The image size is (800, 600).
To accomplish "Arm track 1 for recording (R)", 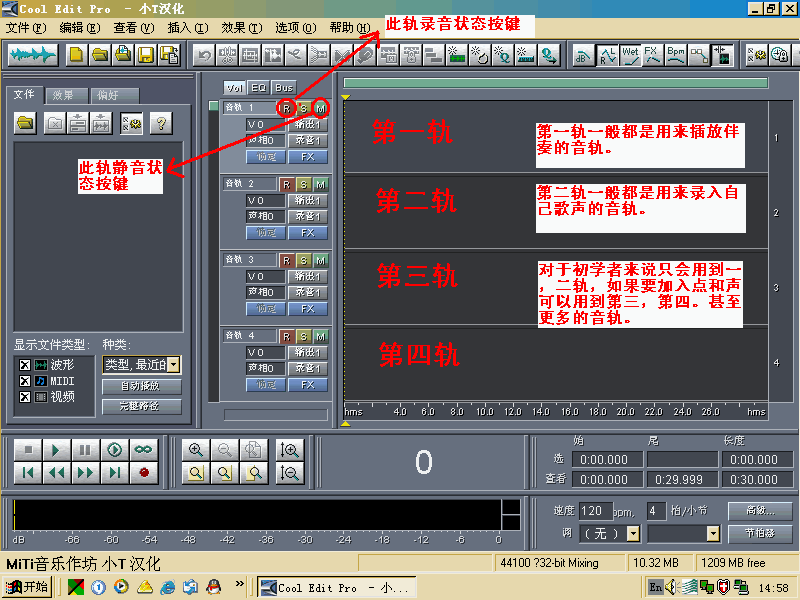I will pyautogui.click(x=286, y=108).
